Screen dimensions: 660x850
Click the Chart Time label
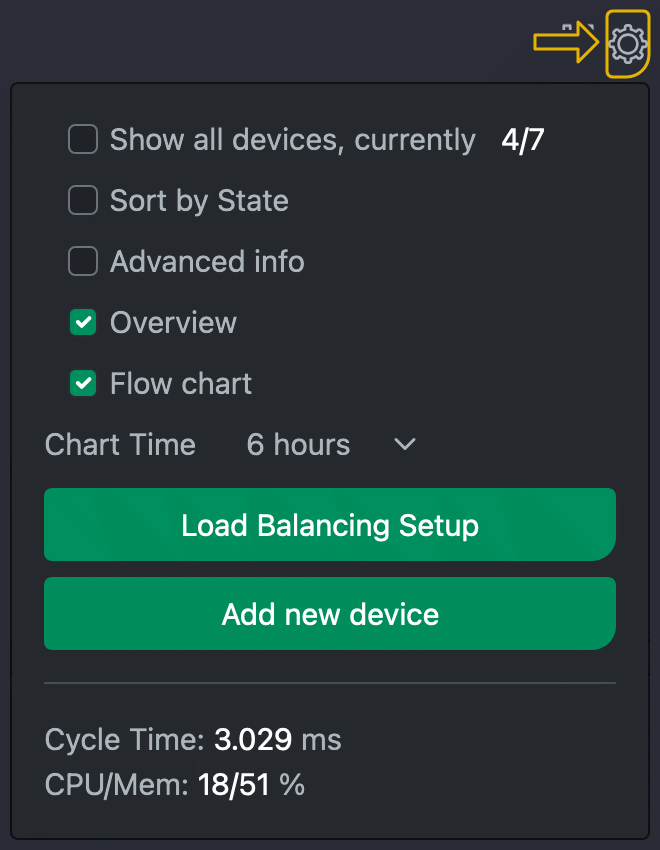click(x=119, y=444)
